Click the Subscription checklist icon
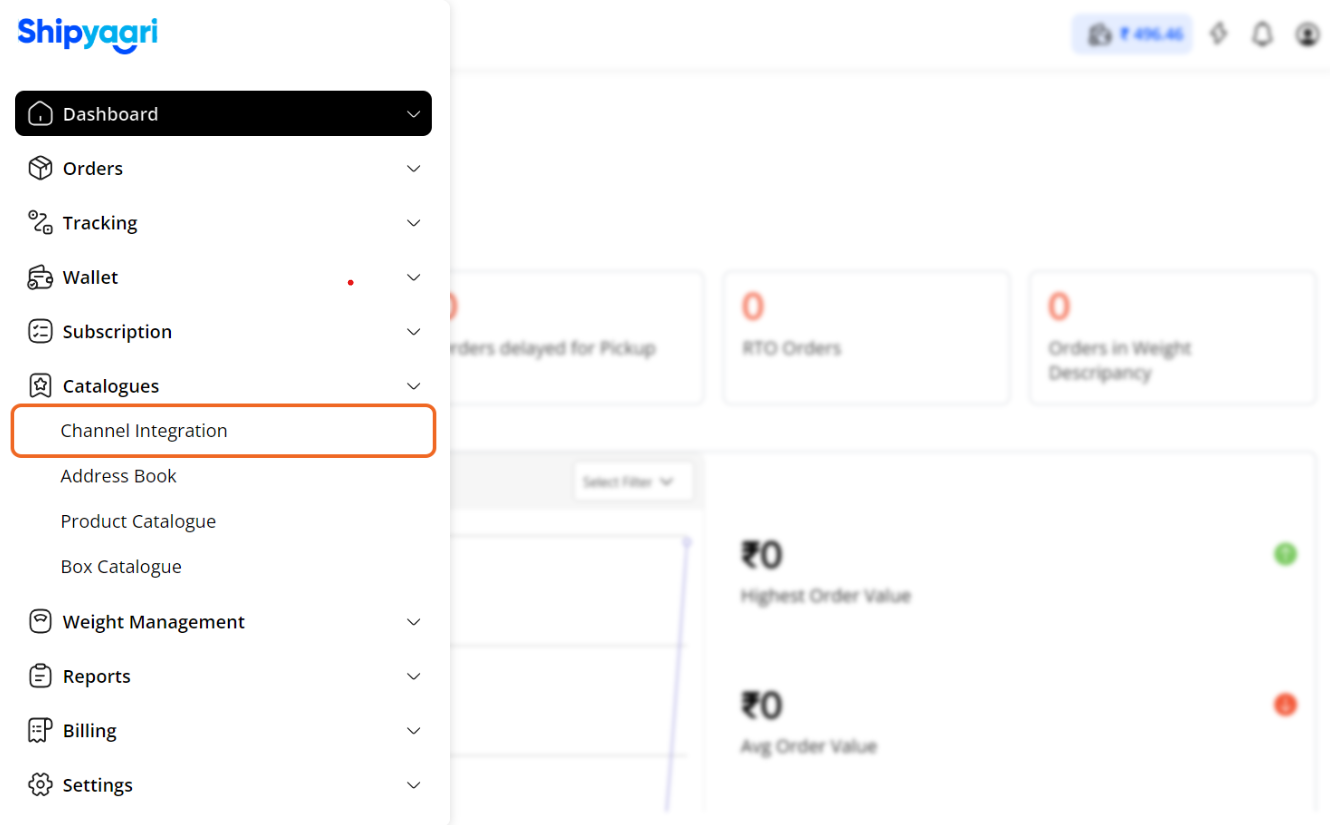The width and height of the screenshot is (1330, 825). coord(40,331)
